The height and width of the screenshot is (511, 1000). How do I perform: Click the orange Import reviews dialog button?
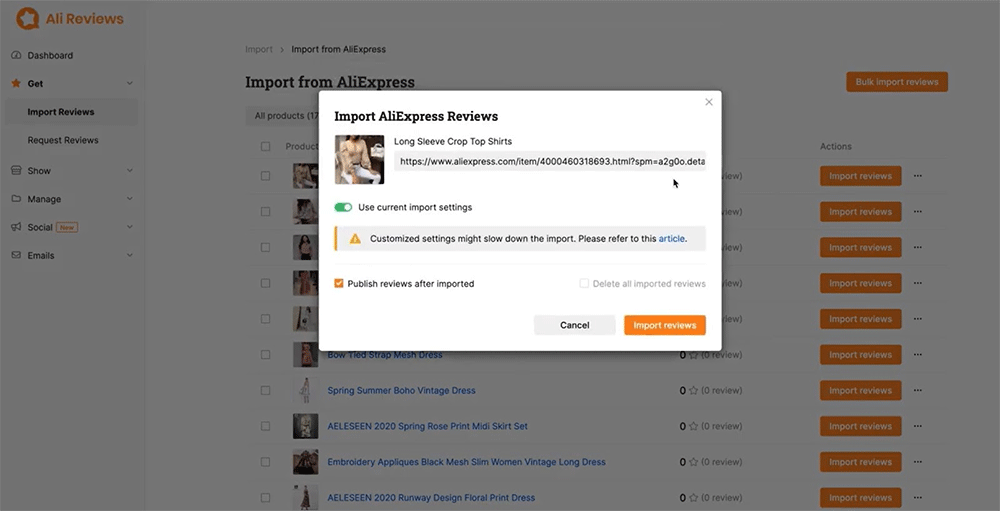665,325
